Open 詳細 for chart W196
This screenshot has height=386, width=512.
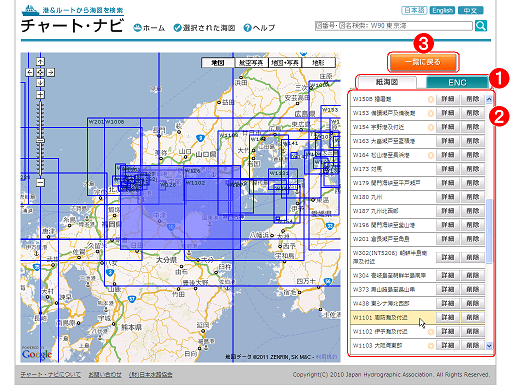click(448, 225)
